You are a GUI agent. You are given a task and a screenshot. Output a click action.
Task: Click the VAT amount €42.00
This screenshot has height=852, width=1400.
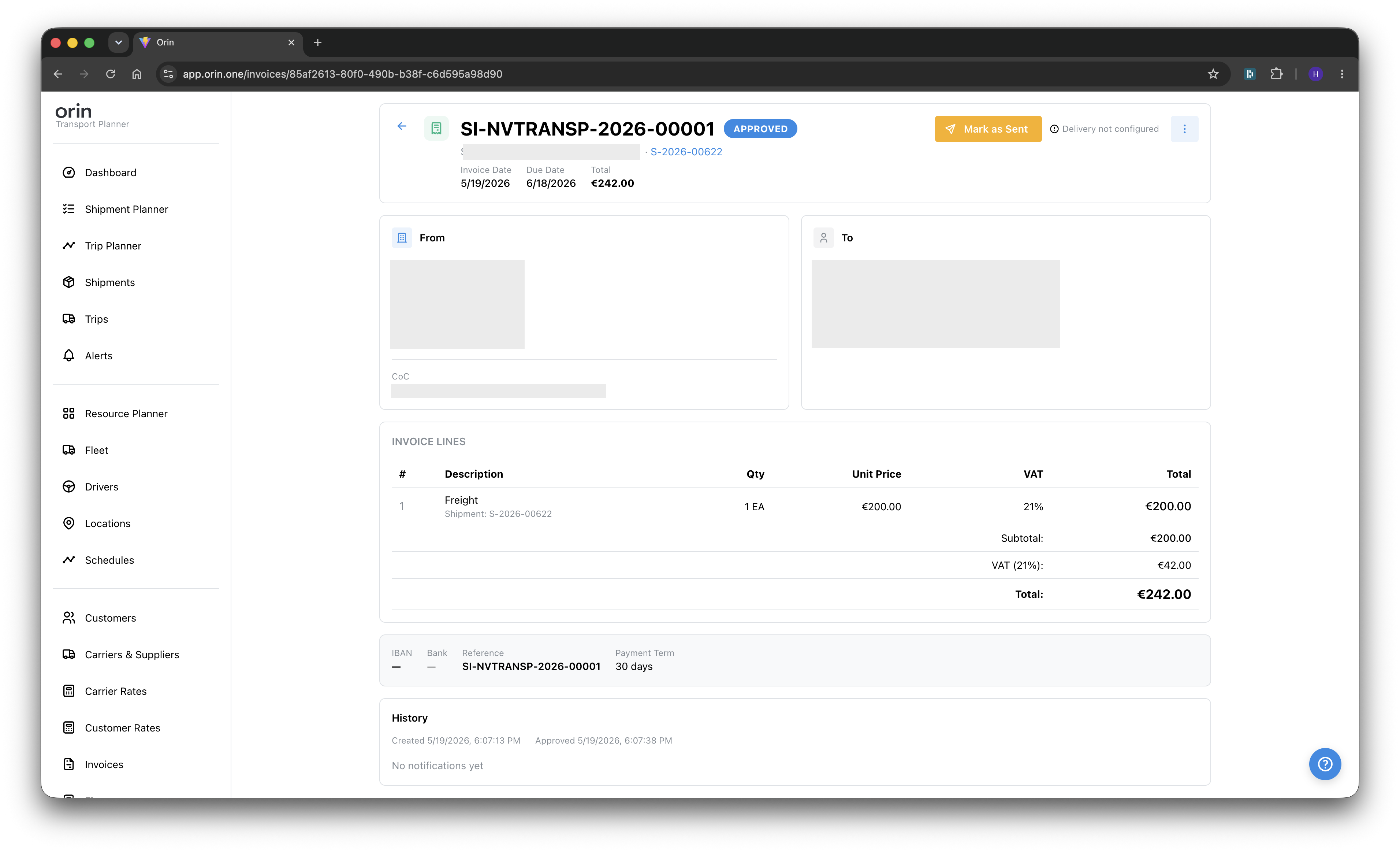(x=1174, y=565)
